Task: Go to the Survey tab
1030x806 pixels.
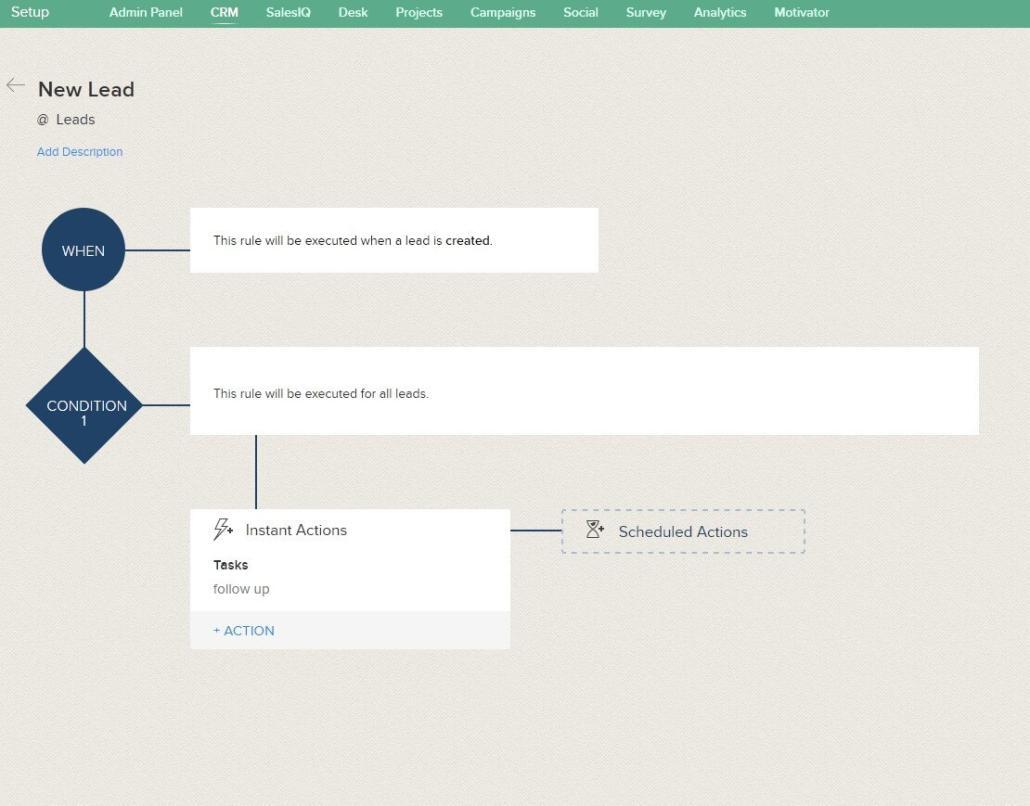Action: [x=646, y=12]
